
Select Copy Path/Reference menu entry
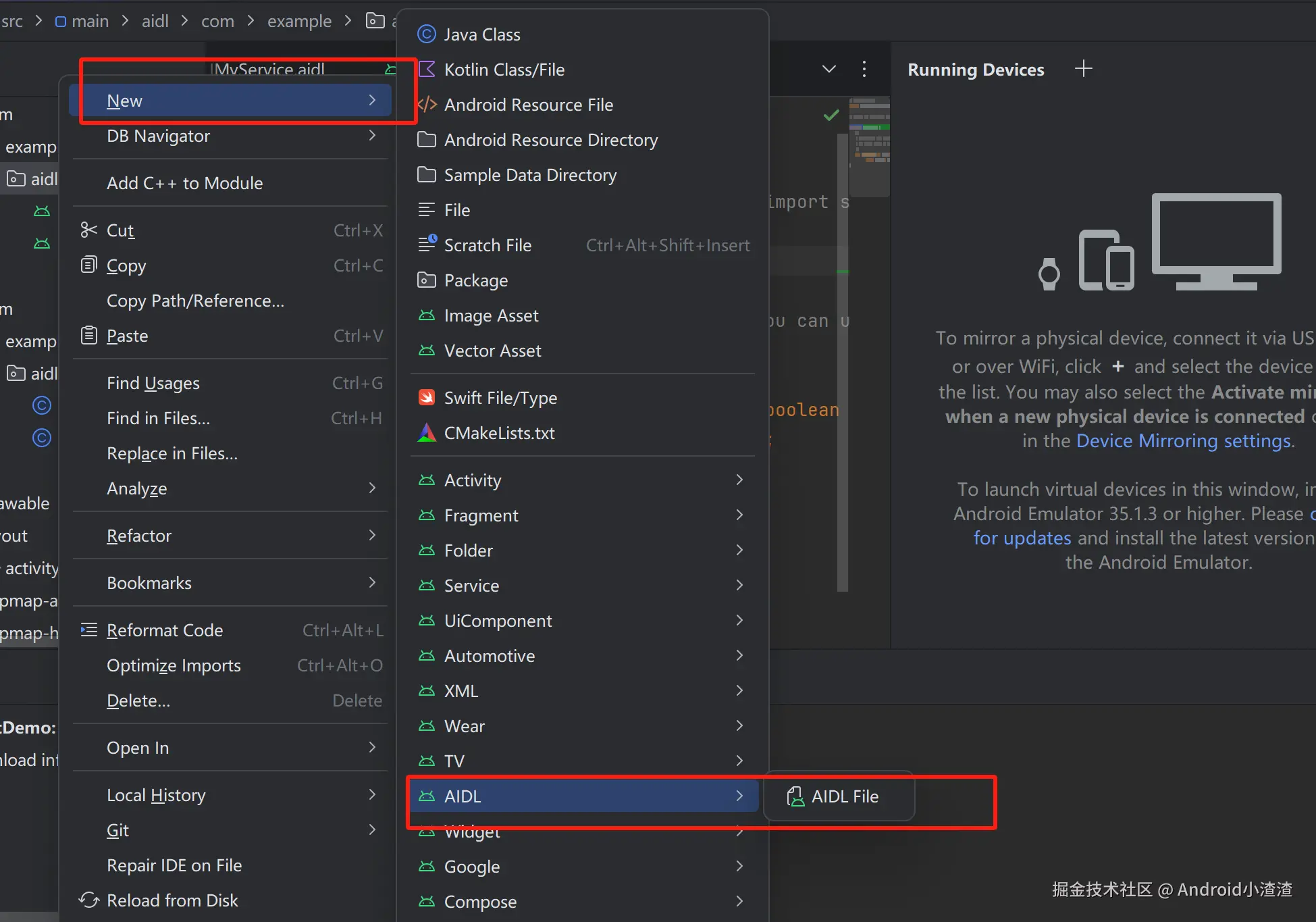[195, 301]
